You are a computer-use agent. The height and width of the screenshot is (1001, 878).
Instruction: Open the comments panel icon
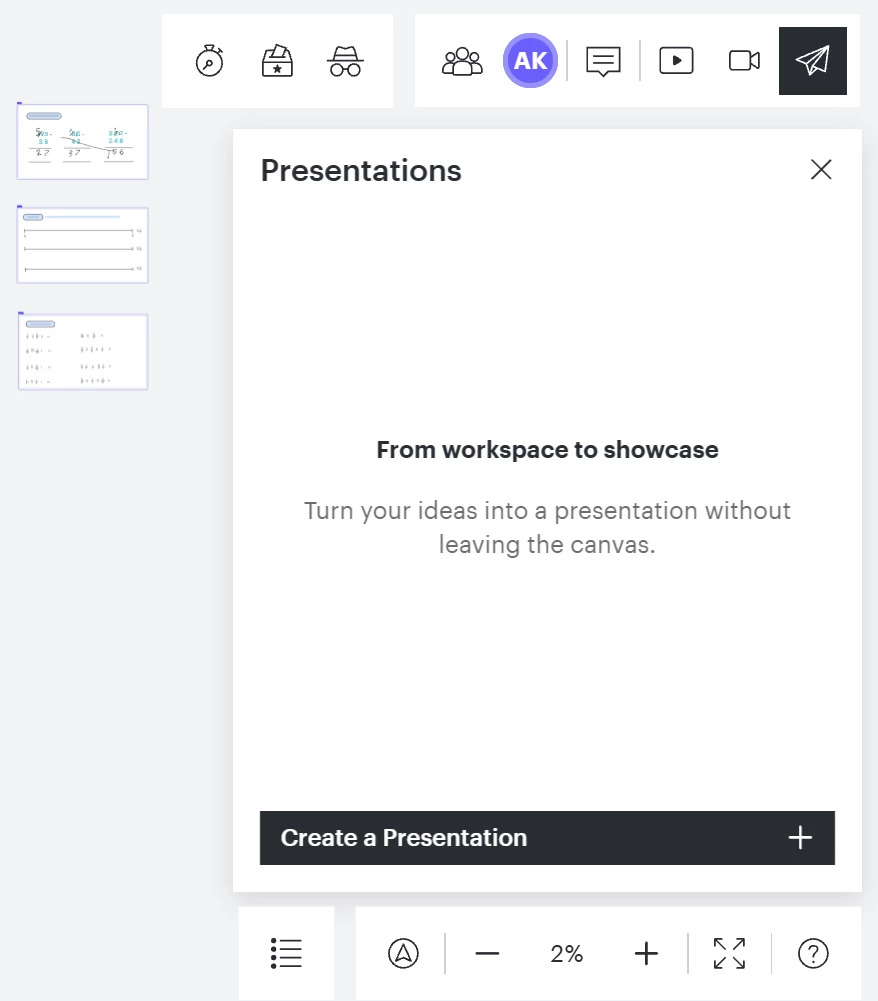click(603, 61)
